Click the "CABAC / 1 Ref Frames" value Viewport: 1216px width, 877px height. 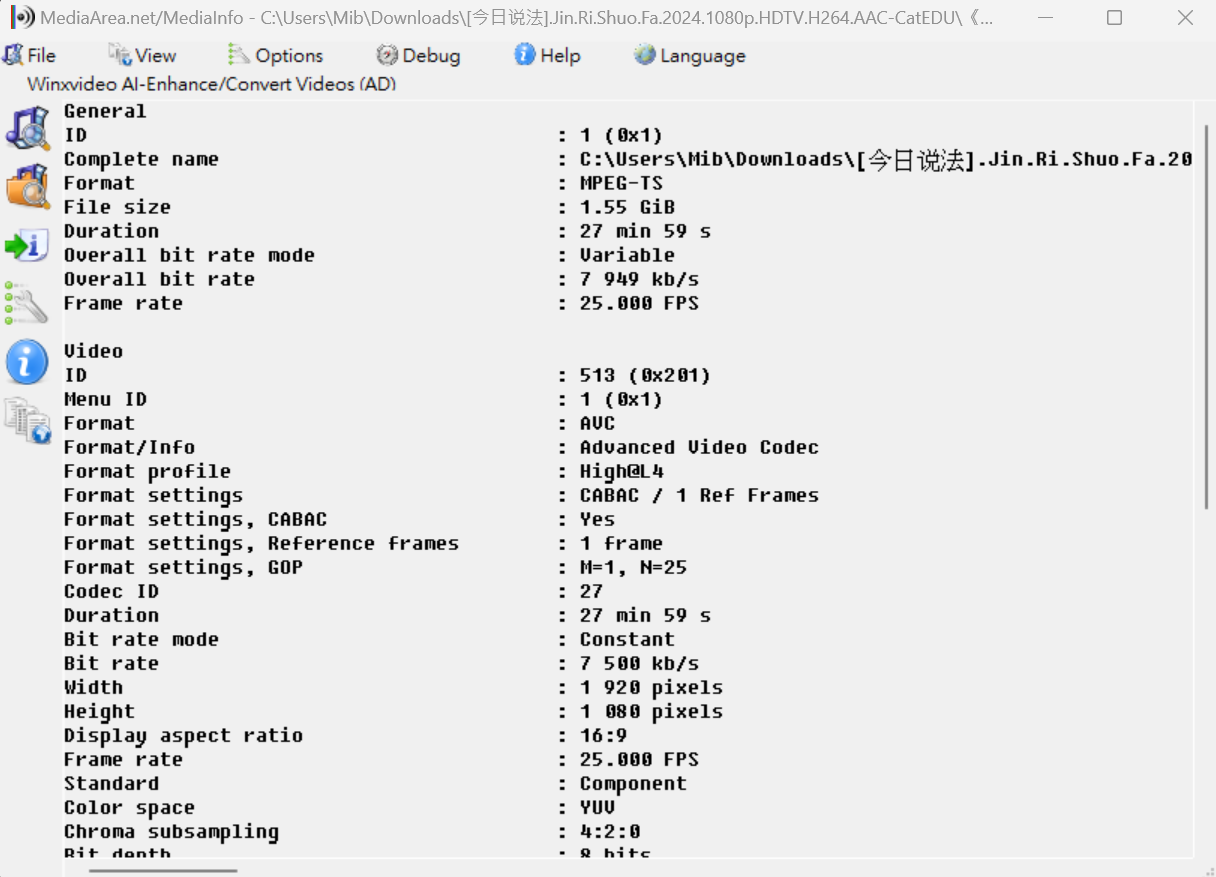click(x=699, y=495)
